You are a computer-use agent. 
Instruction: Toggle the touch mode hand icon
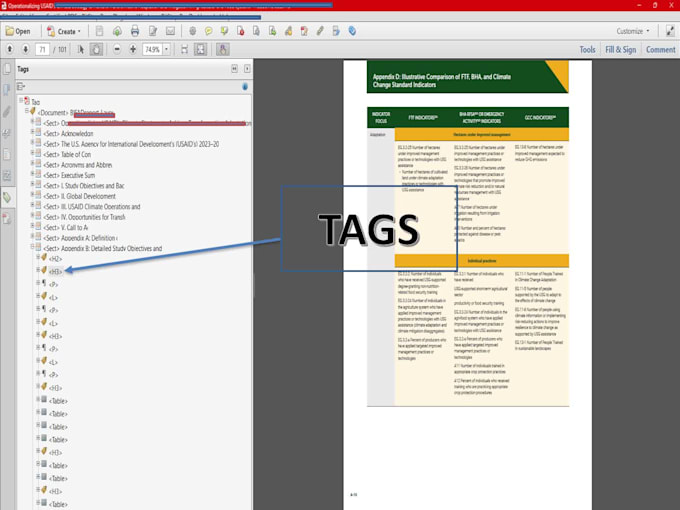[x=222, y=49]
